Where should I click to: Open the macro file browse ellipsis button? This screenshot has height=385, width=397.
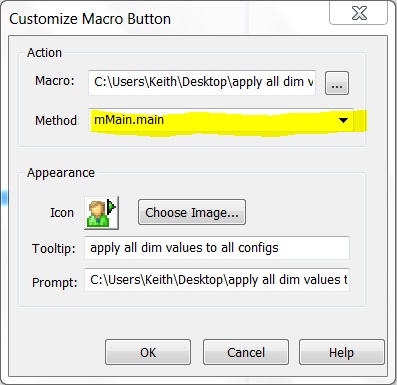[x=337, y=83]
